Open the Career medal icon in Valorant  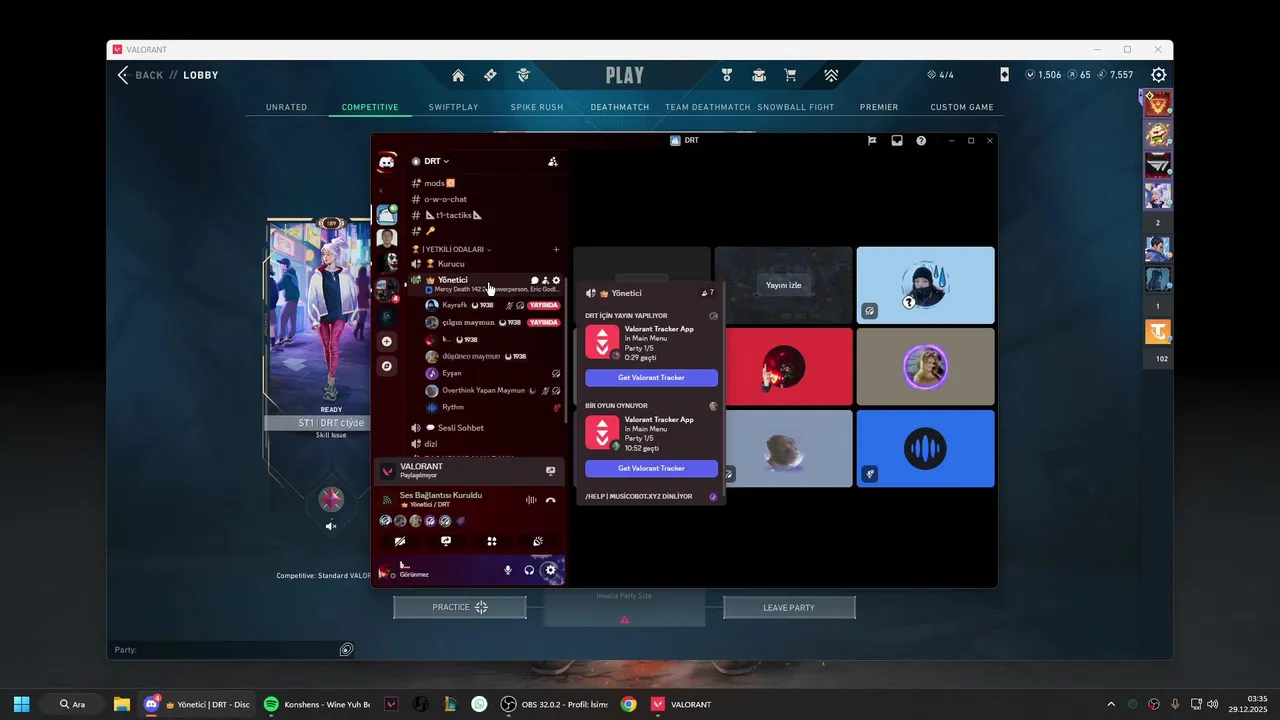tap(727, 75)
